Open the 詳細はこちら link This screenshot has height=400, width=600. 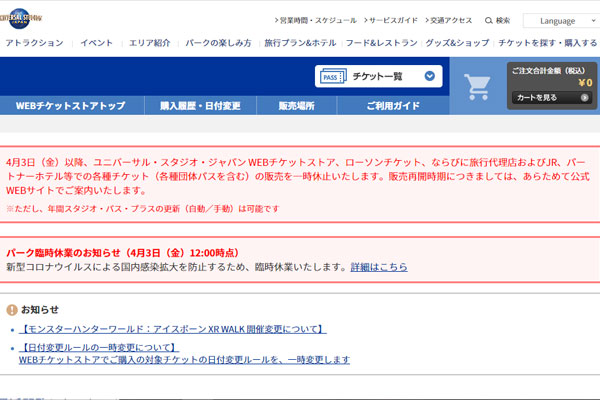click(x=379, y=267)
